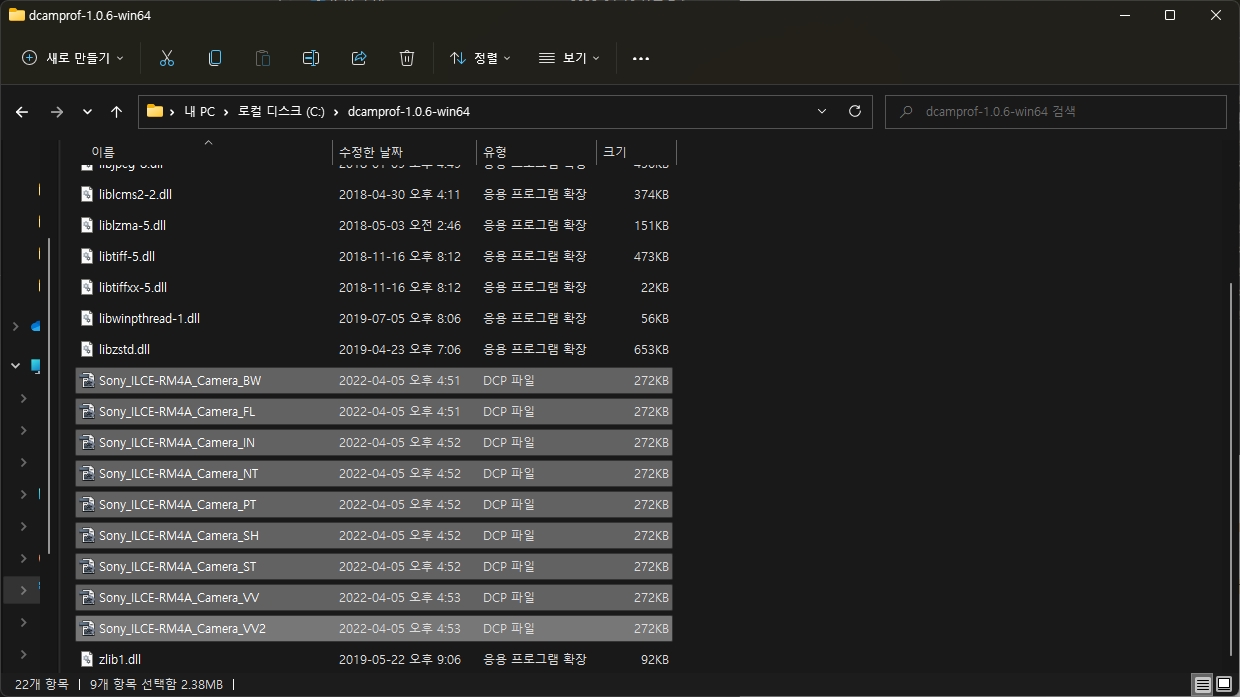Click the folder icon in address bar
Viewport: 1240px width, 697px height.
[155, 111]
